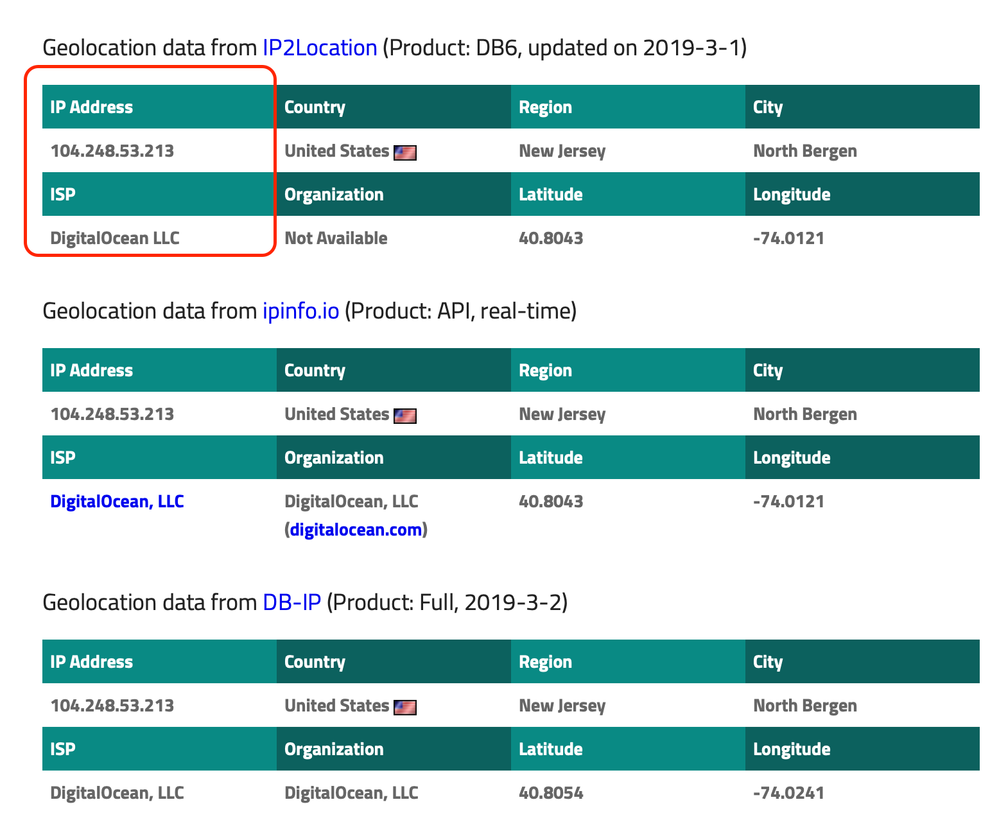The height and width of the screenshot is (831, 999).
Task: Click the US flag in IP2Location table
Action: pyautogui.click(x=405, y=152)
